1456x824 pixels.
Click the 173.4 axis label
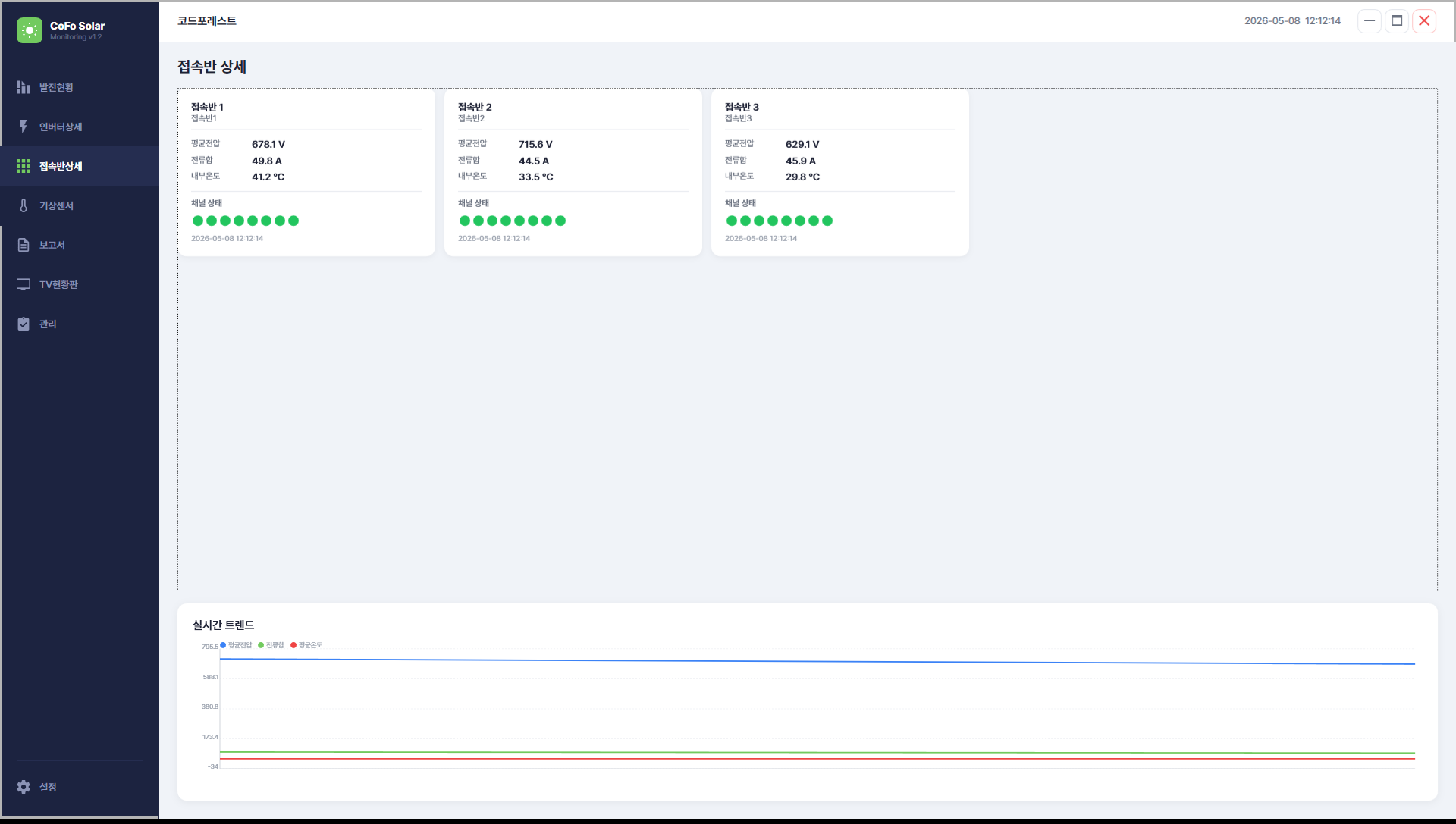click(211, 737)
